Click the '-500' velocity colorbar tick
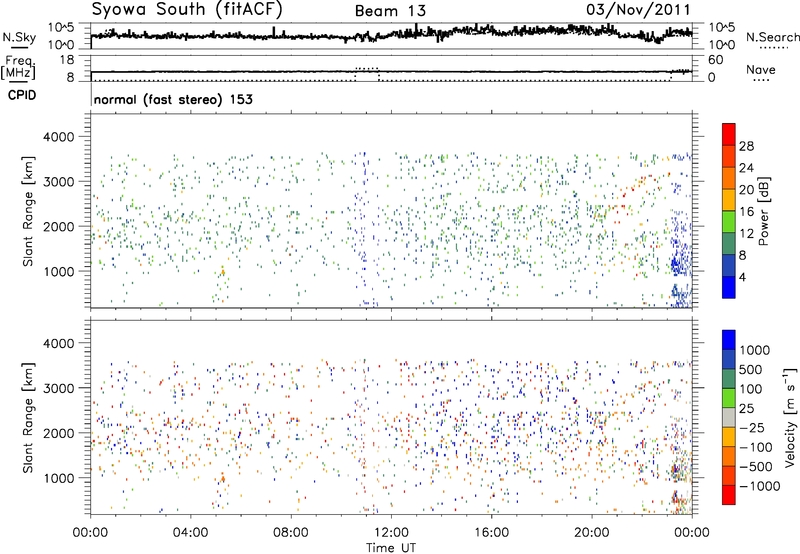800x554 pixels. [x=756, y=467]
